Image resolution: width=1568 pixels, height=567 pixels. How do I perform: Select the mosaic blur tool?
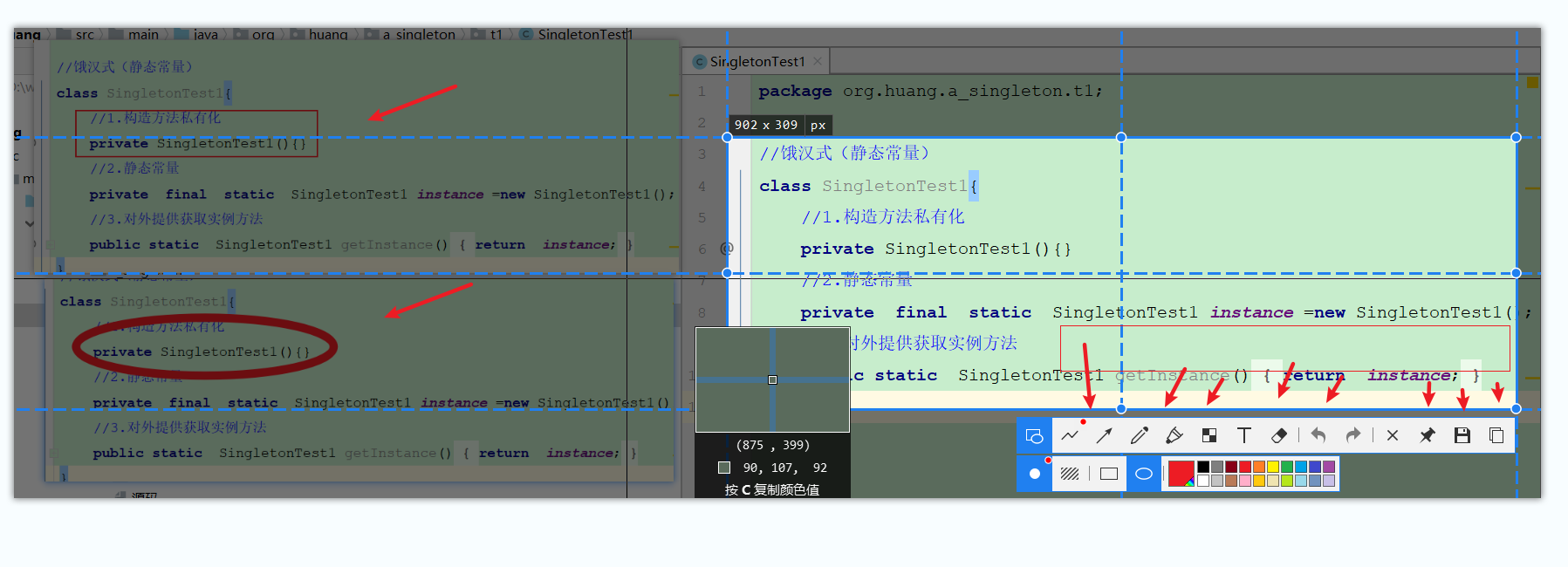point(1209,435)
